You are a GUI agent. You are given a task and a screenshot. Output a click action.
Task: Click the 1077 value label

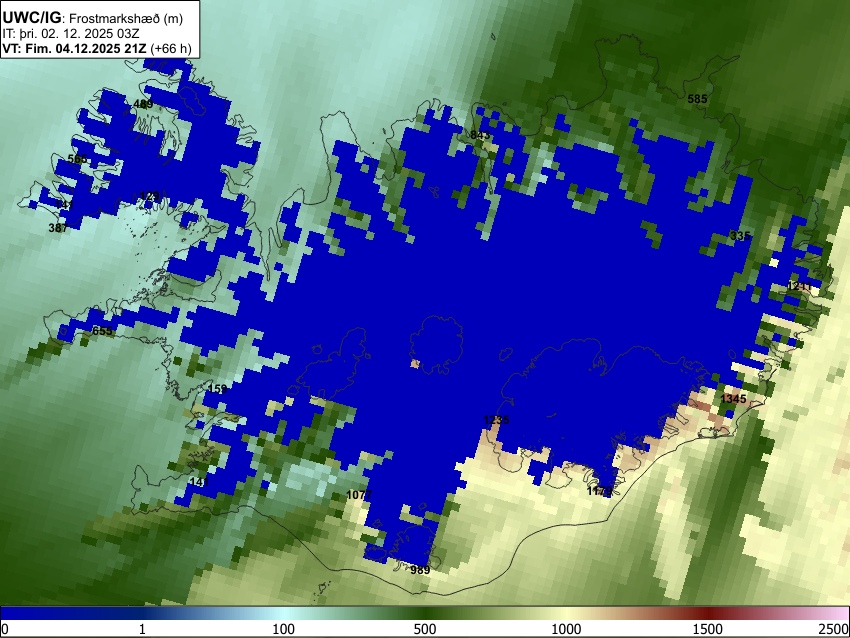pyautogui.click(x=359, y=494)
